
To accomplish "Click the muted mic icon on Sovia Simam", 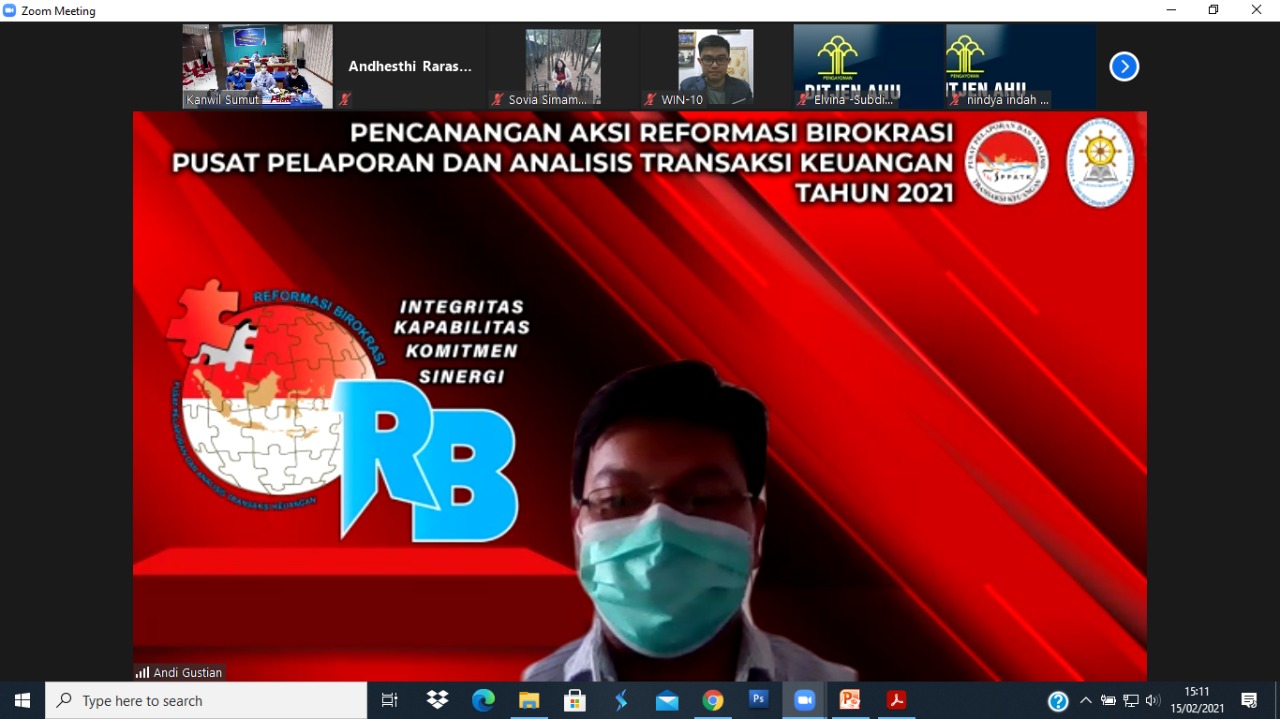I will tap(497, 100).
